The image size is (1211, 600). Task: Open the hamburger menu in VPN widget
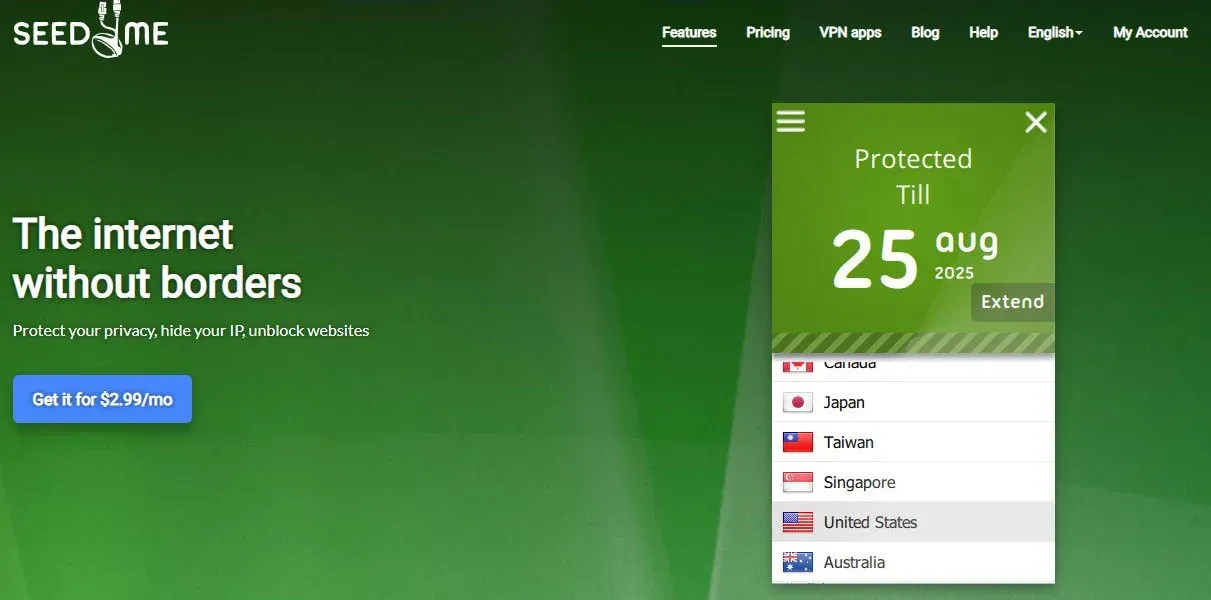point(790,121)
